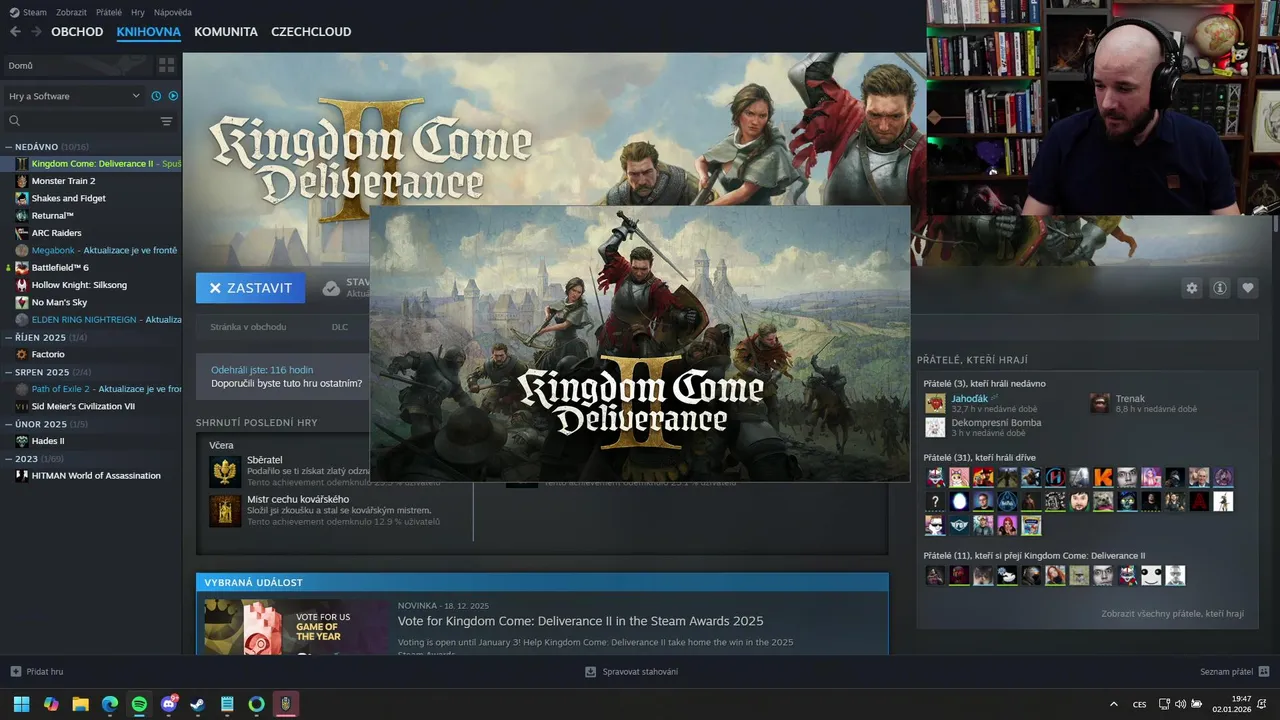Toggle the ready-to-play filter icon
The height and width of the screenshot is (720, 1280).
(173, 96)
